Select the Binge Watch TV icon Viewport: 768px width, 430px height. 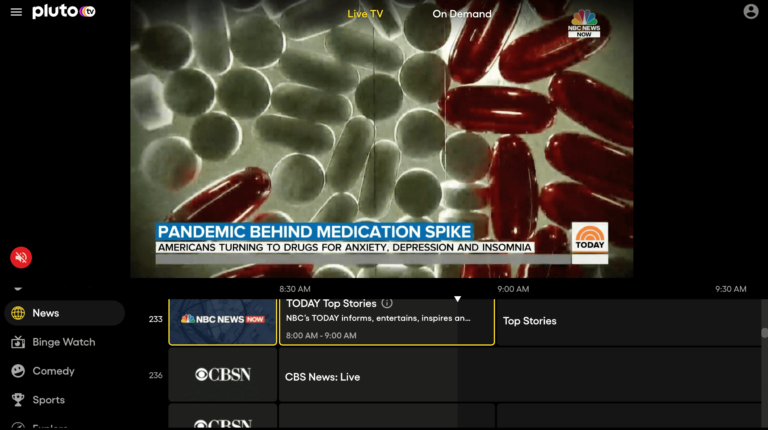pos(18,342)
